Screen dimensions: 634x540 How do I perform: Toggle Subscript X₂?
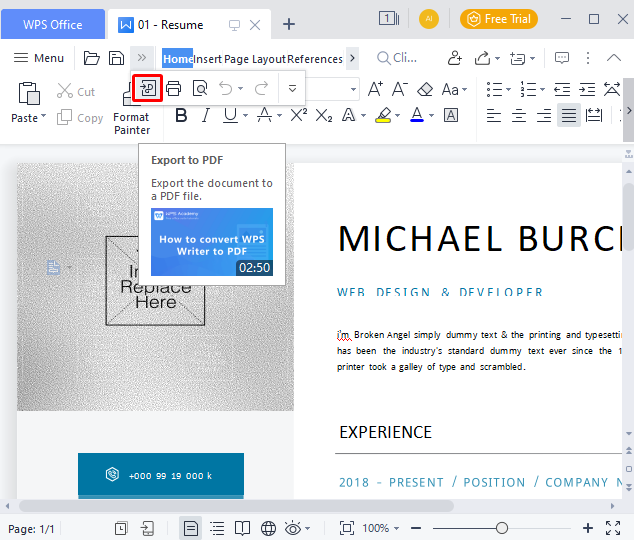pyautogui.click(x=323, y=116)
